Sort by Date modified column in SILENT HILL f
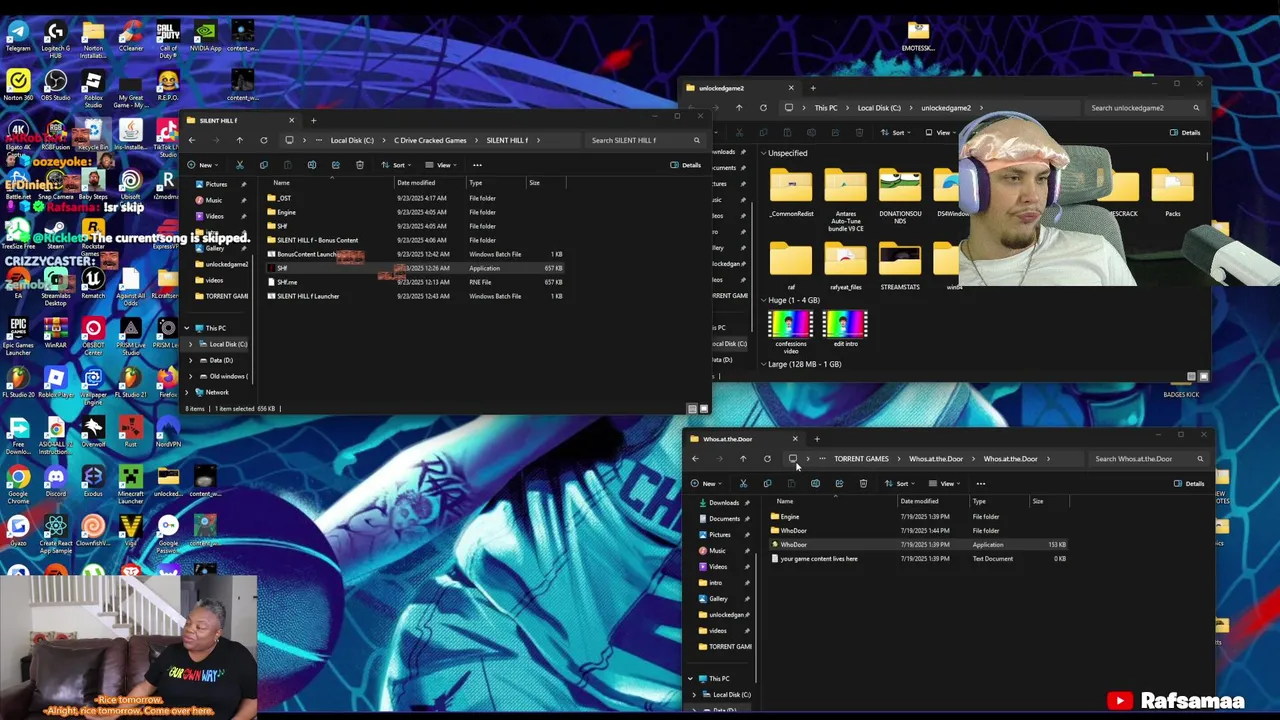The image size is (1280, 720). (416, 183)
